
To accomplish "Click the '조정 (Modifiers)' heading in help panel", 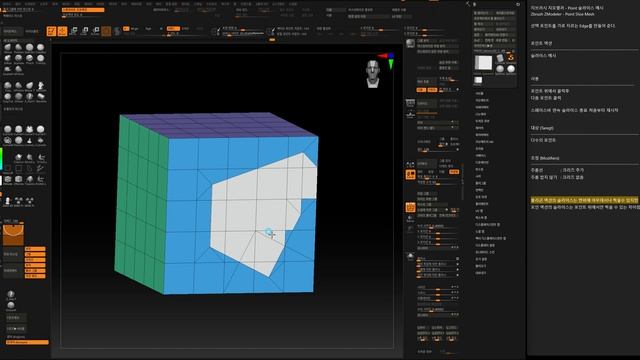I will tap(544, 158).
